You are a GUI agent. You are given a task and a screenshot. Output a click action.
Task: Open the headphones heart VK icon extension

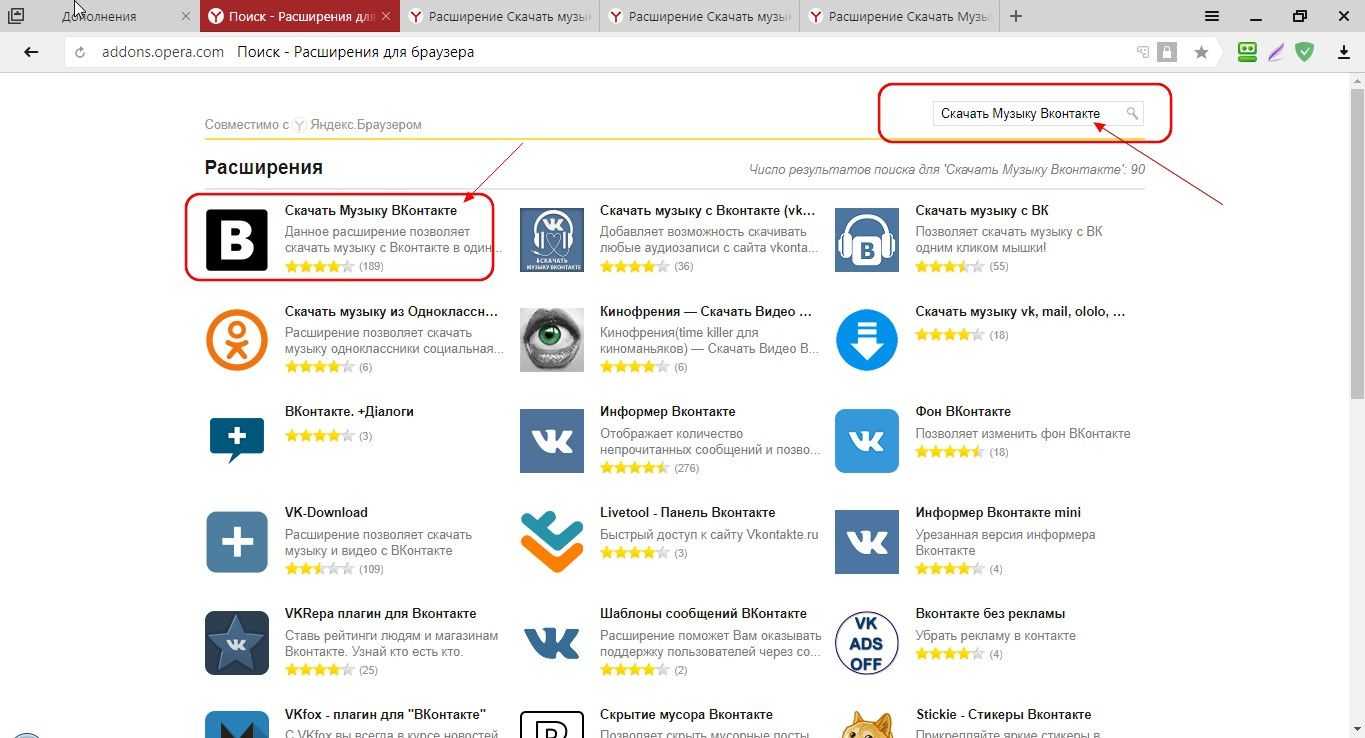point(552,240)
